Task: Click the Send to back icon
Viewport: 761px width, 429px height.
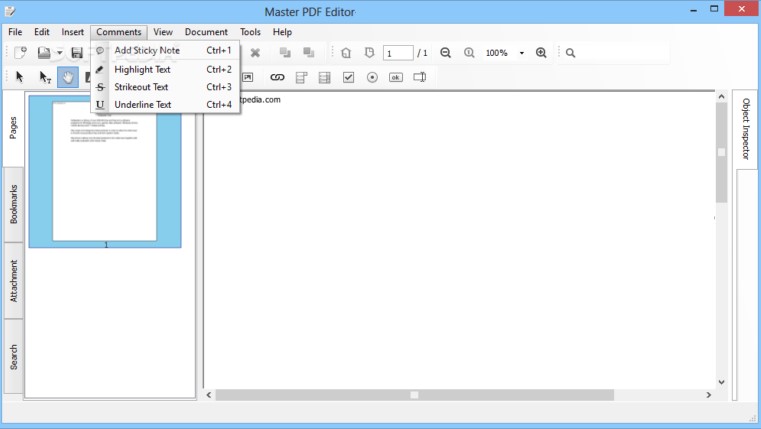Action: 308,52
